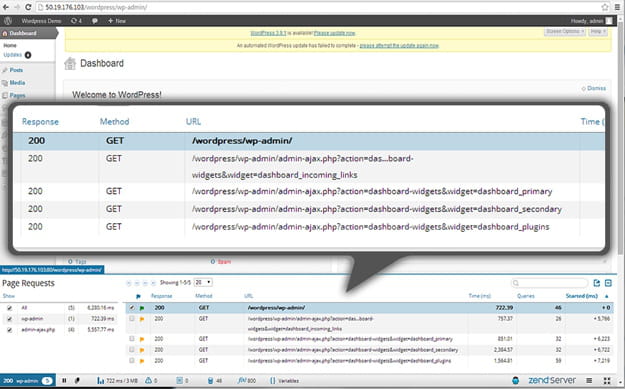Expand the Page Requests panel with the box icon
Image resolution: width=625 pixels, height=389 pixels.
tap(608, 283)
